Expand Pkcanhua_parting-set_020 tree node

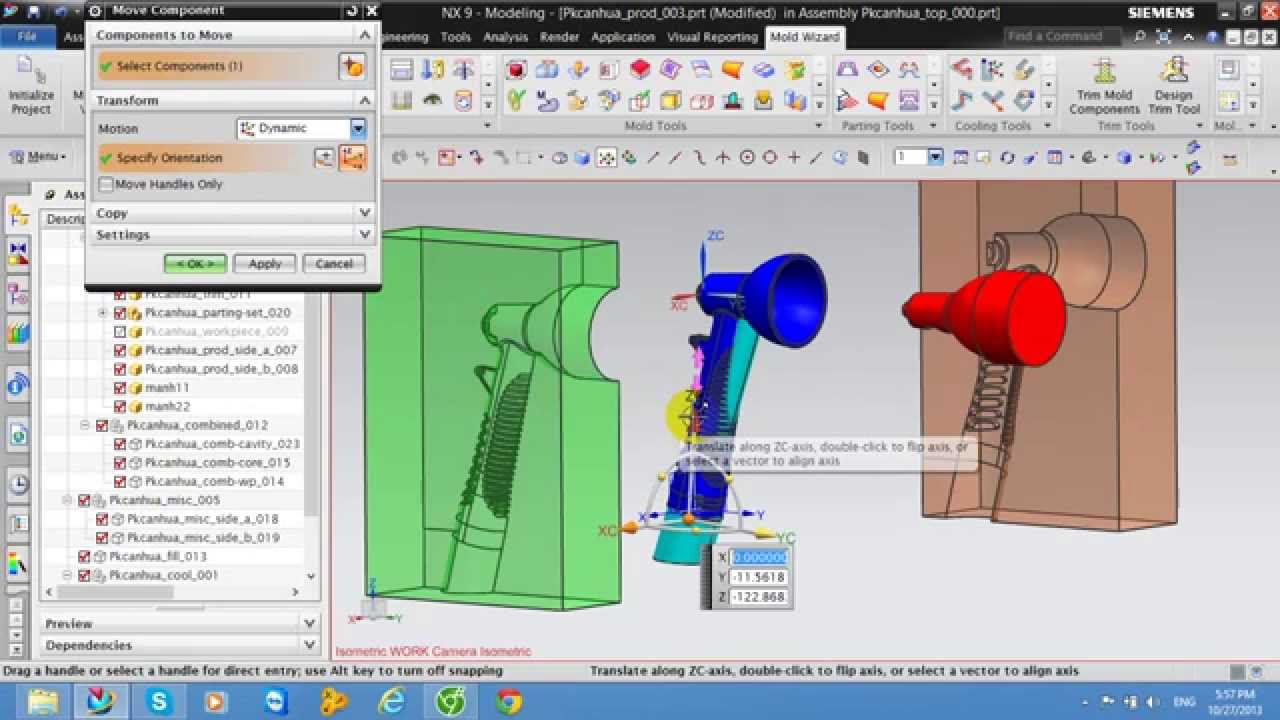pos(102,313)
